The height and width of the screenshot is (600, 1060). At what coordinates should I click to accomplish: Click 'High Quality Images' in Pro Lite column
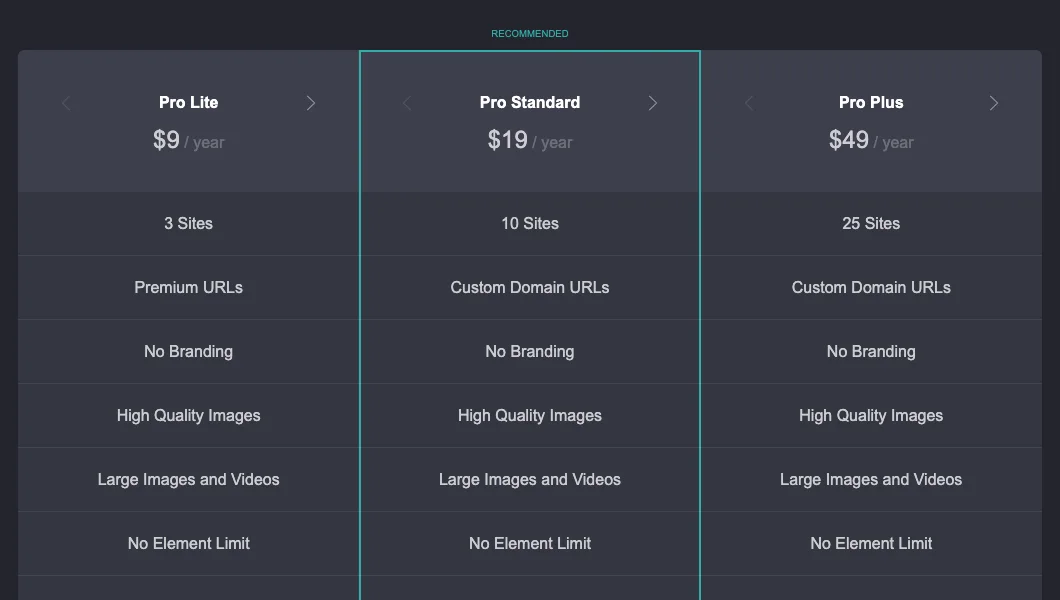[x=189, y=416]
